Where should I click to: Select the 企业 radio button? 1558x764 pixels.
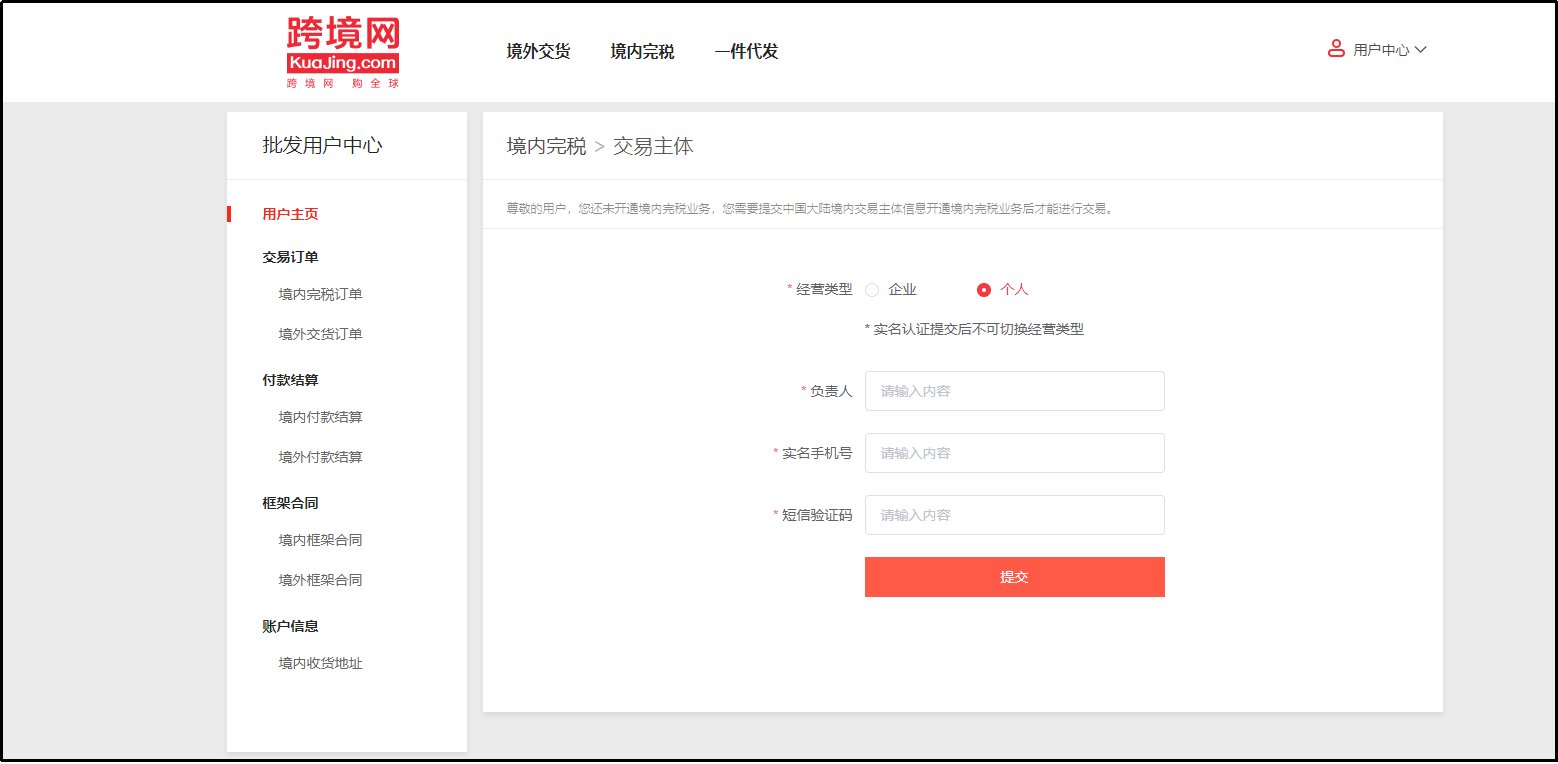coord(872,290)
